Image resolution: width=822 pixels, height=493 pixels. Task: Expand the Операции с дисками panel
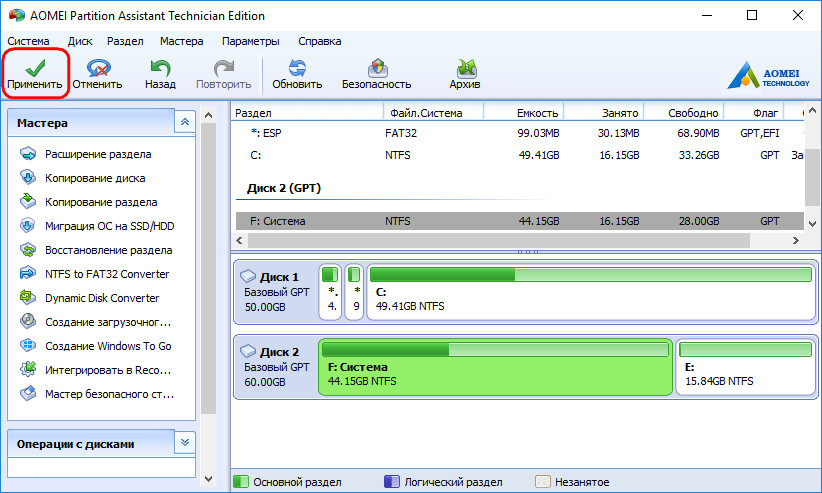pos(185,443)
